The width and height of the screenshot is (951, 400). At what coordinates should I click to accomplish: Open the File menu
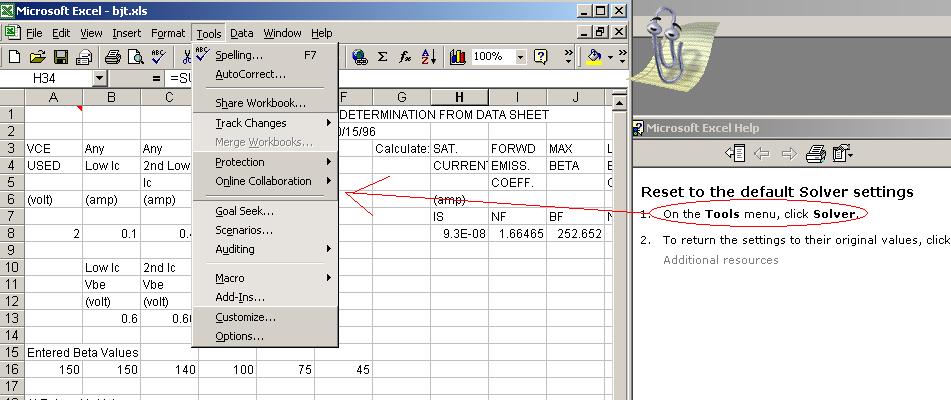click(35, 33)
